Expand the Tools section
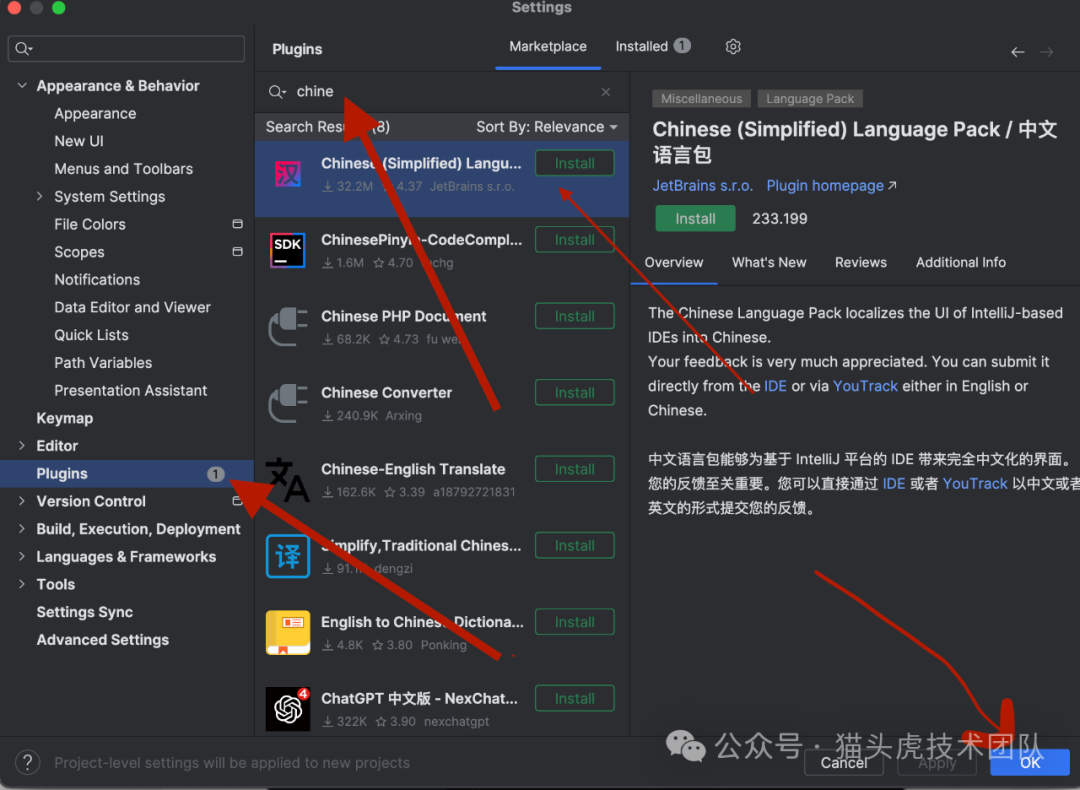 pos(22,584)
